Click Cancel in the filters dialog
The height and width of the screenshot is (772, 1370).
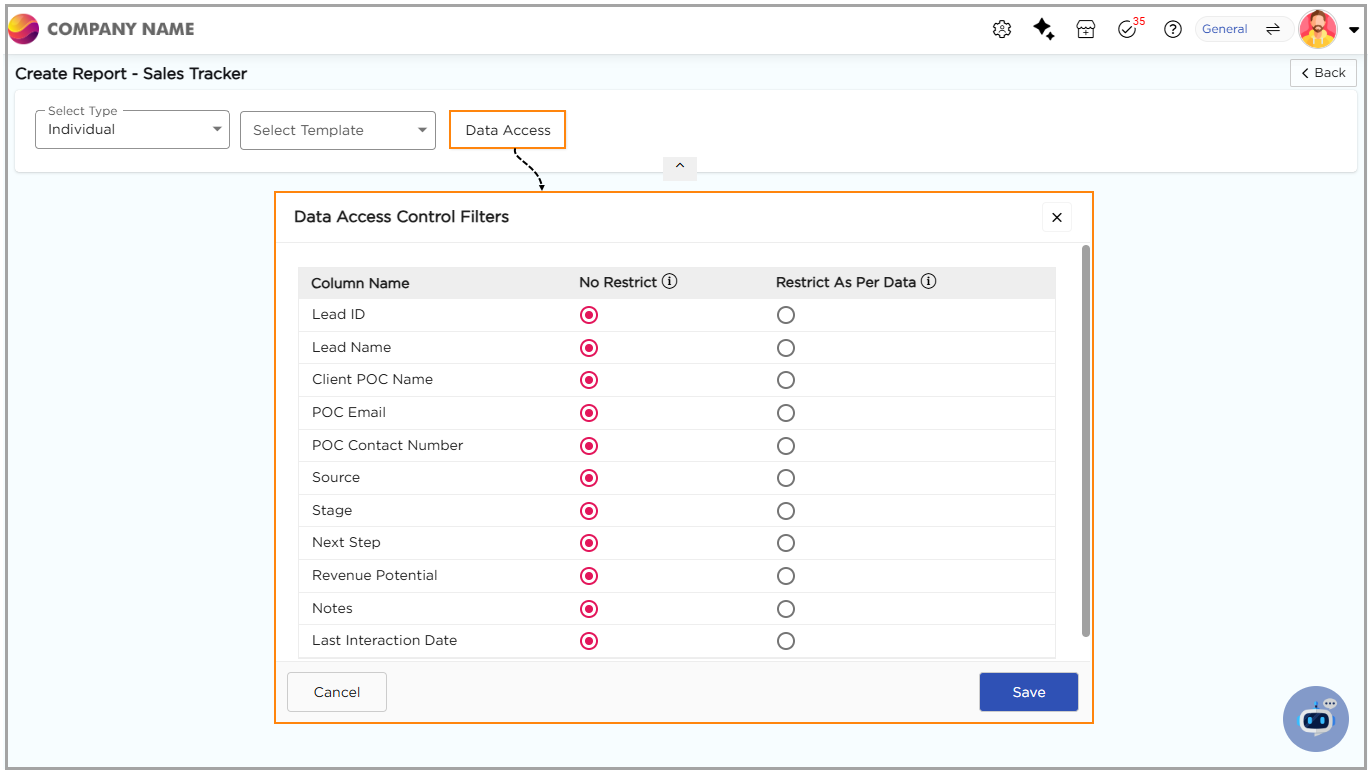337,692
